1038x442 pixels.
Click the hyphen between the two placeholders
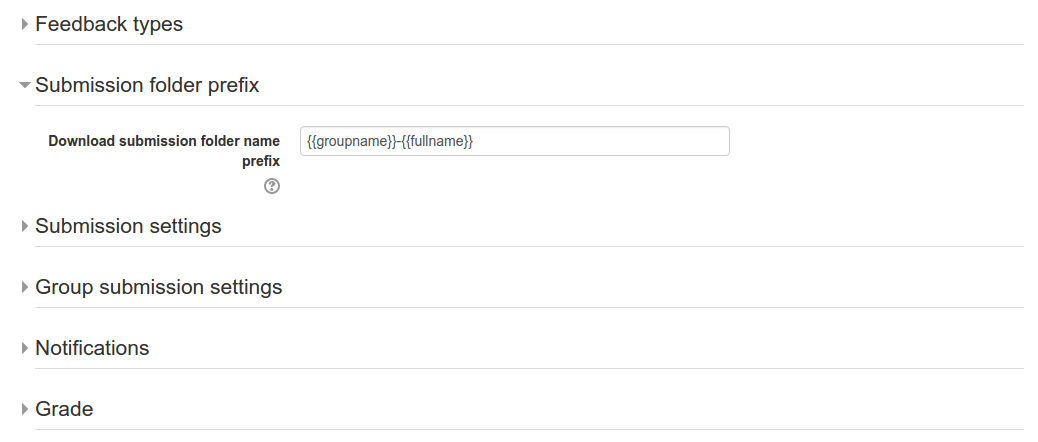coord(399,141)
